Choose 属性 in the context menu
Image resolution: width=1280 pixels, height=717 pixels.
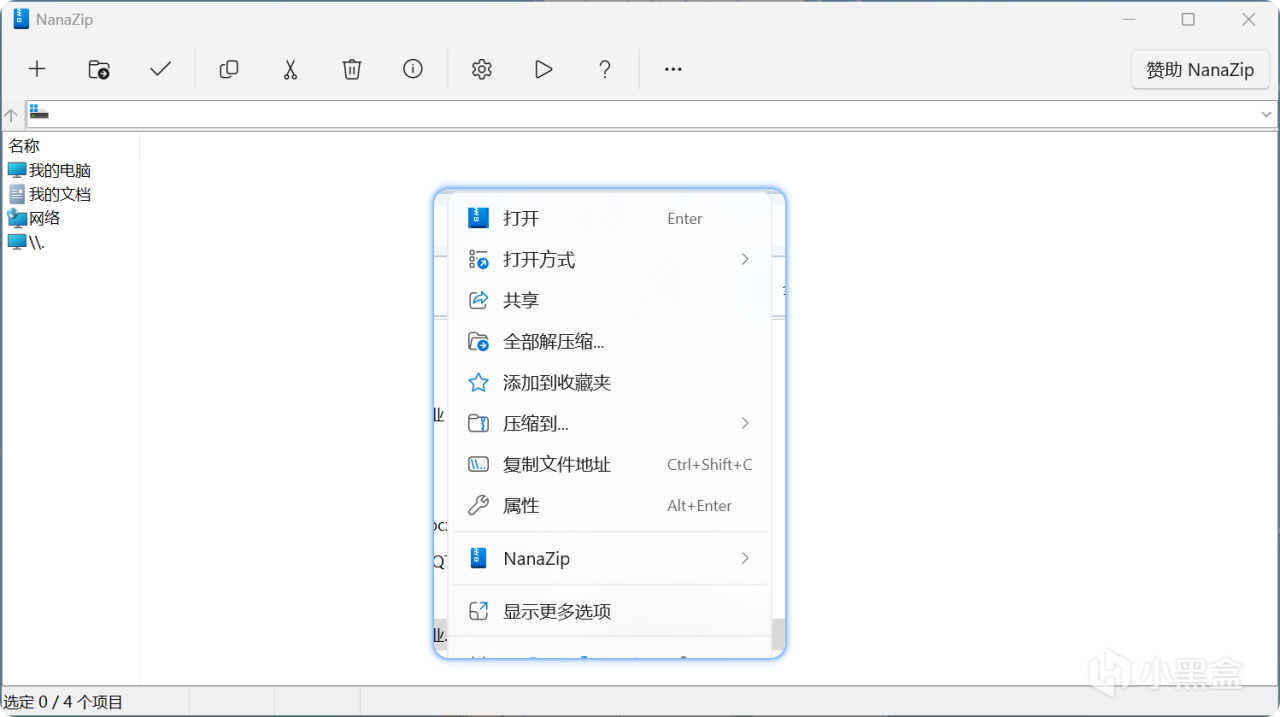click(x=611, y=505)
